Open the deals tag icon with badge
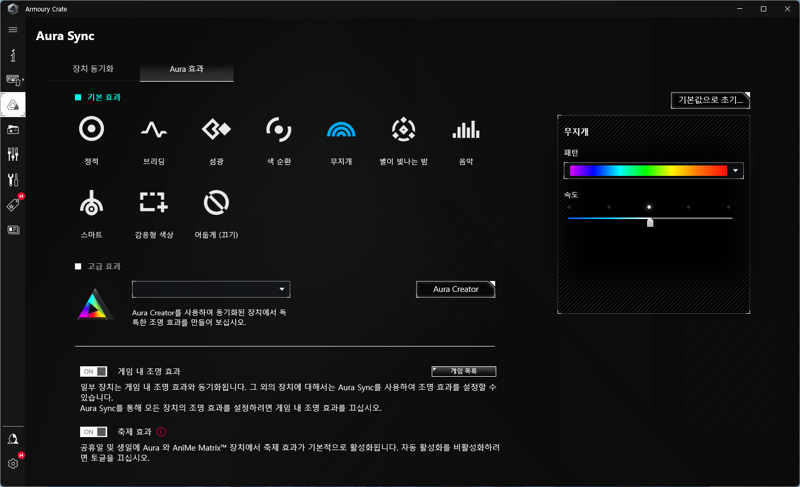Viewport: 800px width, 487px height. tap(13, 204)
